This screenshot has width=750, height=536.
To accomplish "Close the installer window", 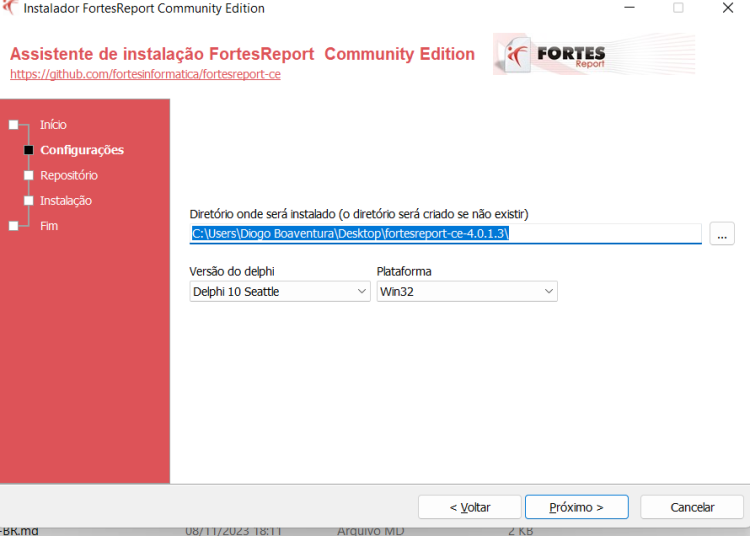I will pyautogui.click(x=728, y=8).
